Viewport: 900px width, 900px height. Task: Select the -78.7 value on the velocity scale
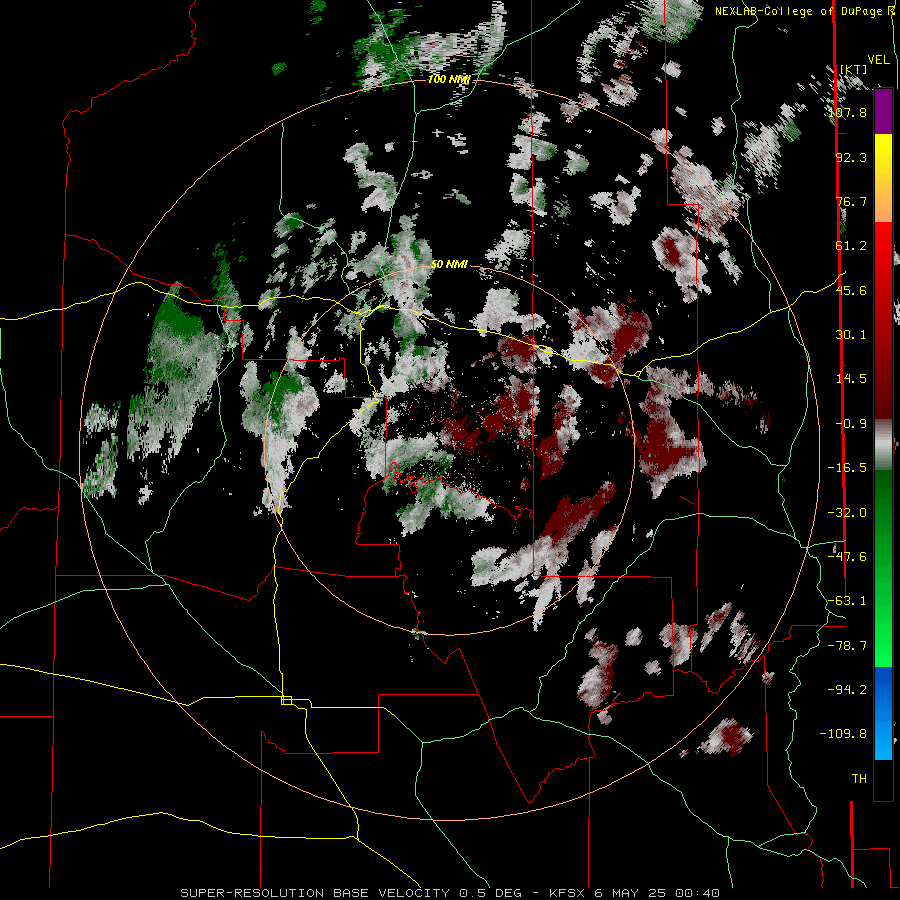[x=848, y=646]
